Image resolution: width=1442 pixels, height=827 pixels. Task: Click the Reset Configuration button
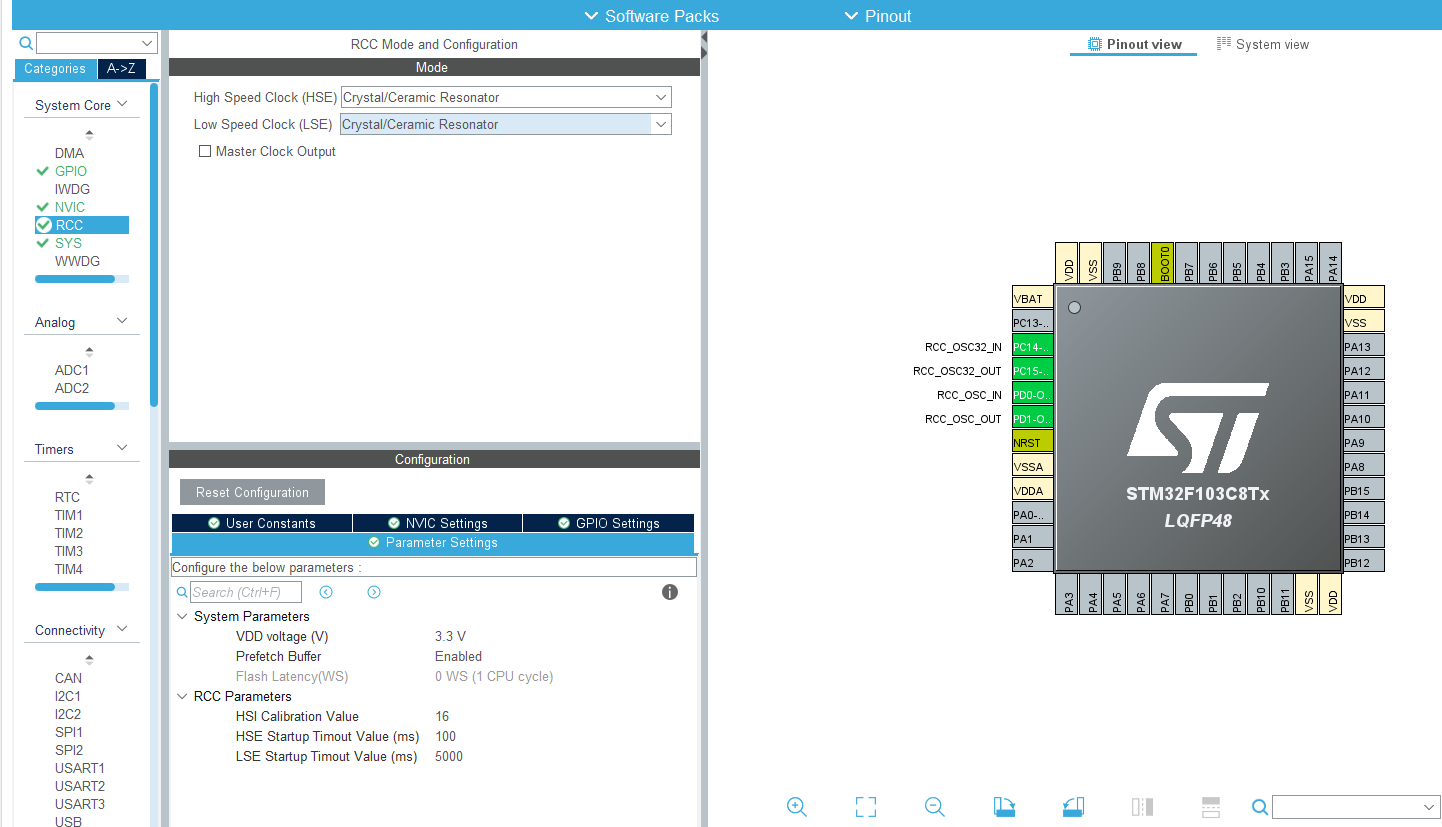tap(252, 492)
